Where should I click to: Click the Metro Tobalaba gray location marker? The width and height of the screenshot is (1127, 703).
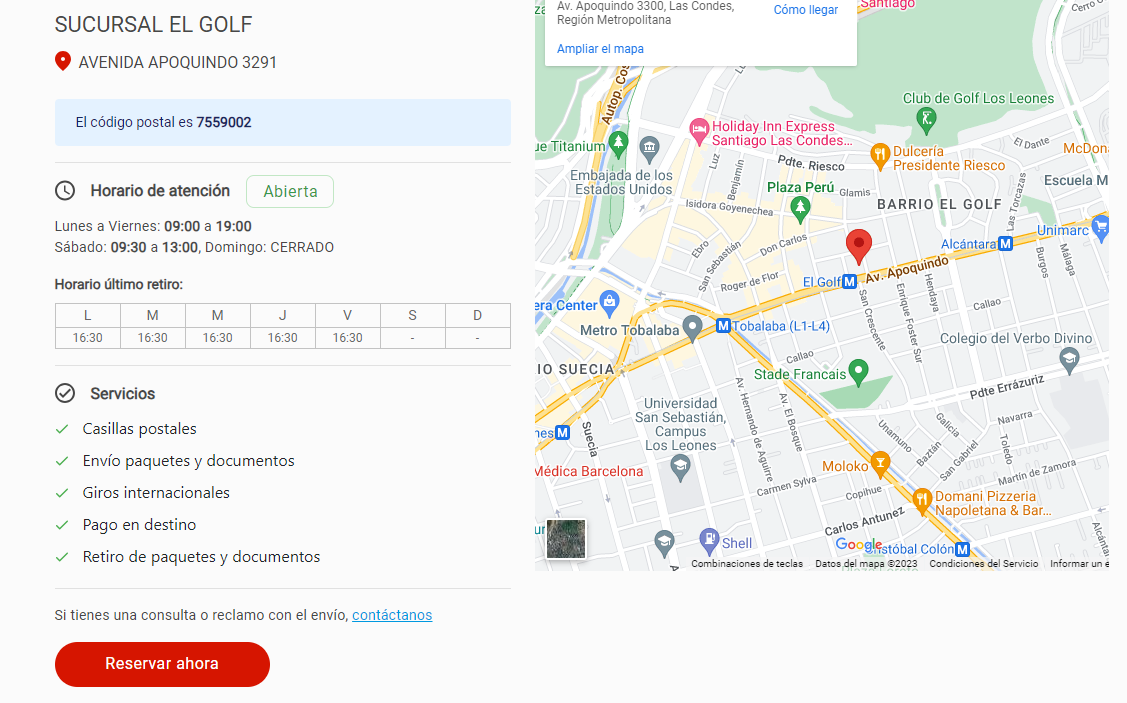point(692,328)
